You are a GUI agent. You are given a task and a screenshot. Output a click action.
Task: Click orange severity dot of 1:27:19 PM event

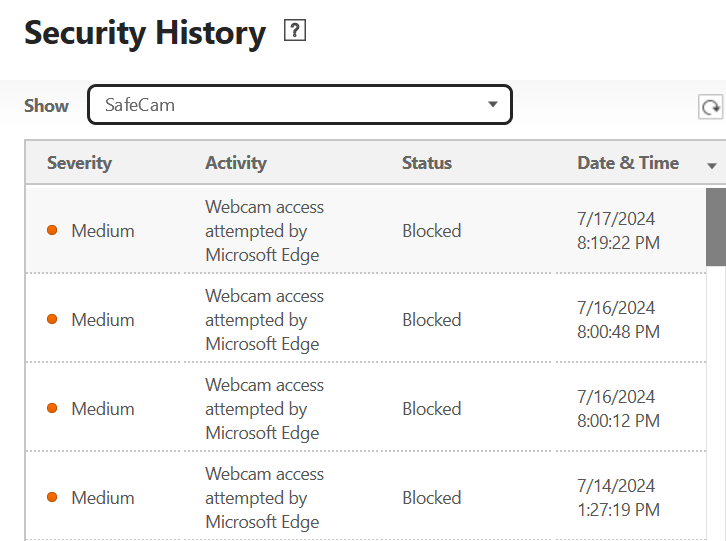click(53, 498)
